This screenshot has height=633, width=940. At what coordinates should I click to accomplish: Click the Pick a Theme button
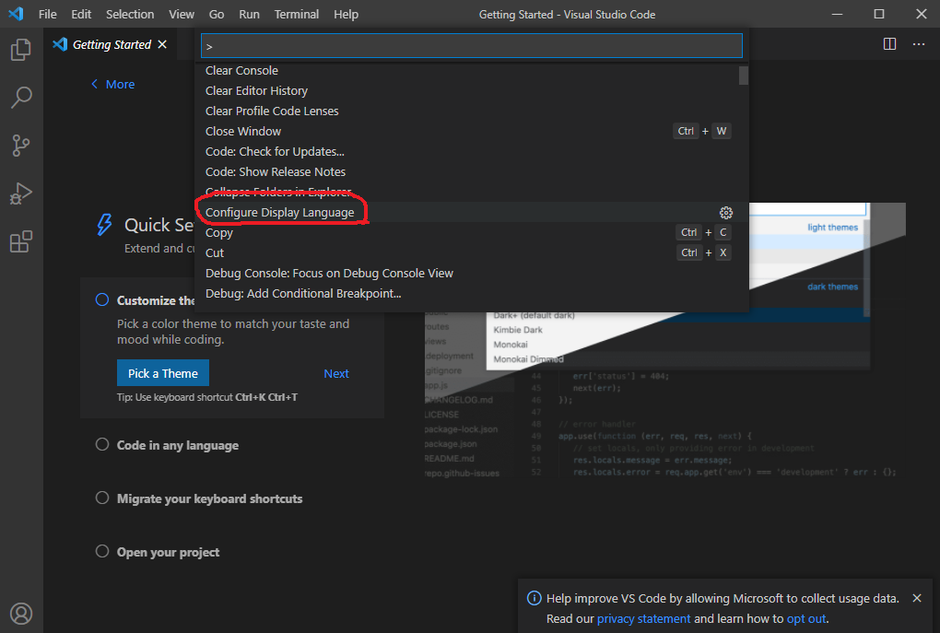point(163,373)
